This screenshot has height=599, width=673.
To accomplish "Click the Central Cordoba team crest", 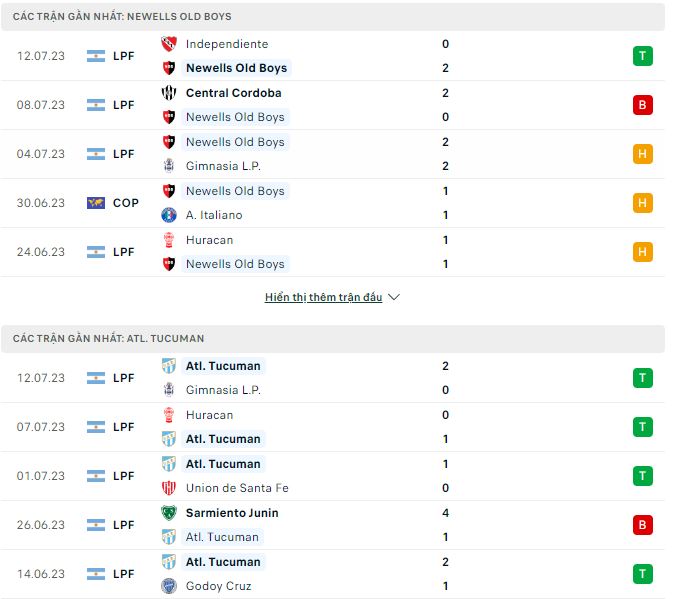I will tap(168, 93).
